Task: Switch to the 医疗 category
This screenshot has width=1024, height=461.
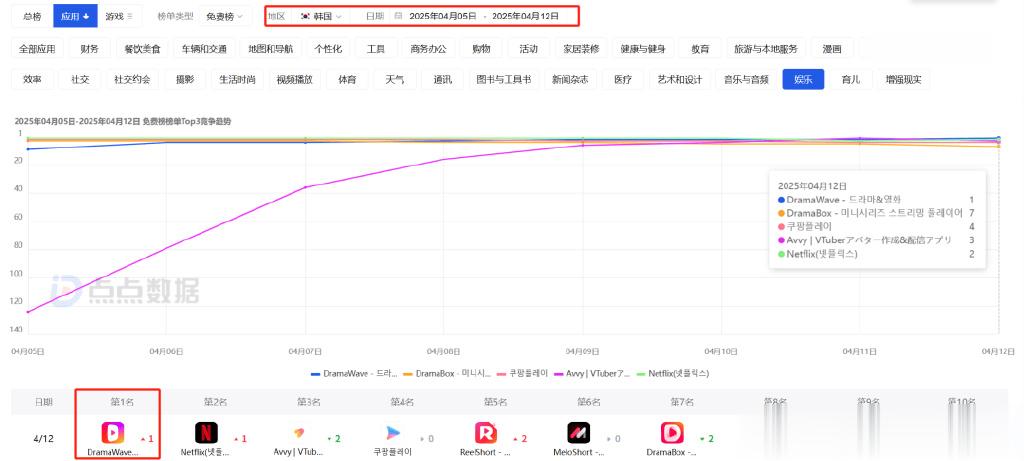Action: (622, 80)
